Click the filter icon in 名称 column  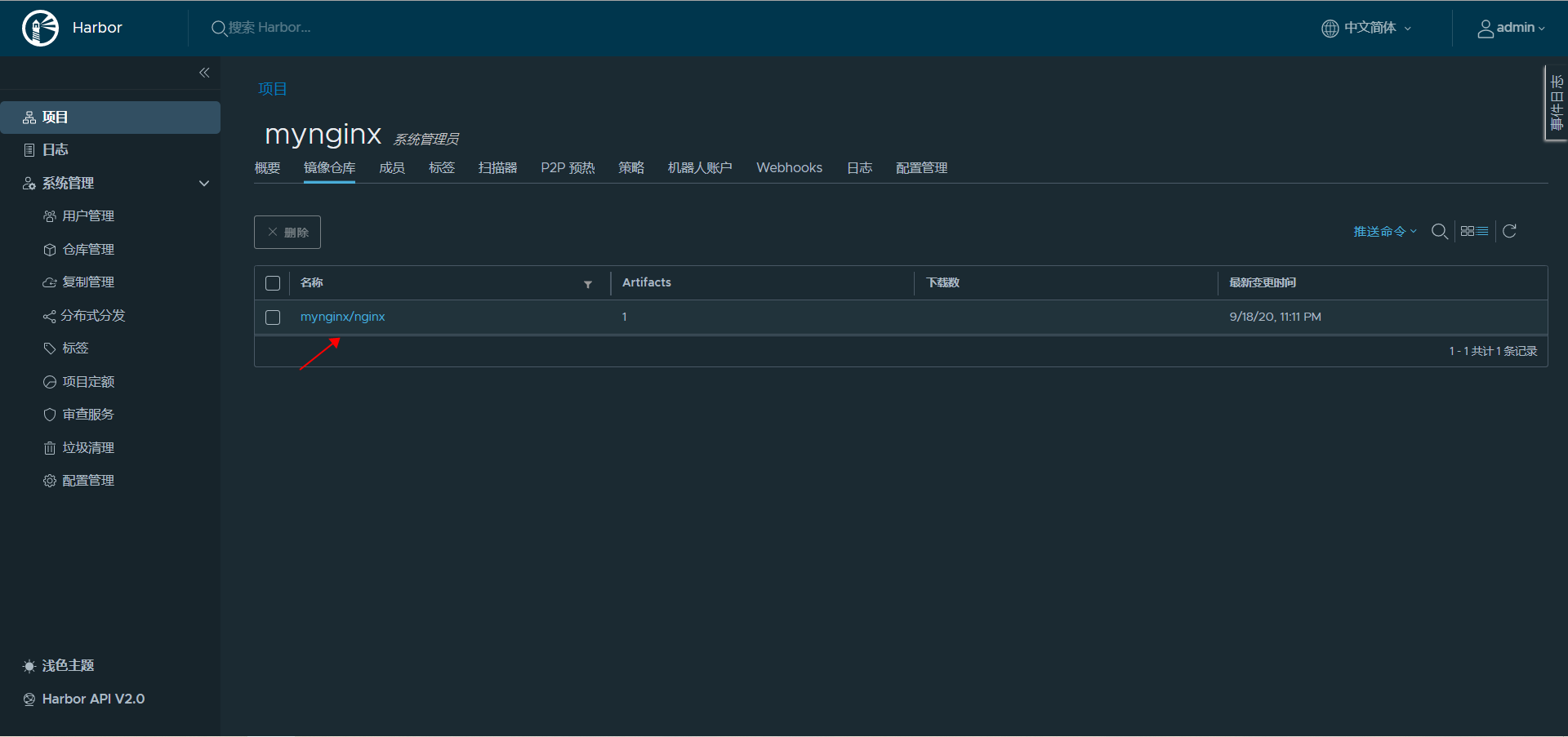[x=588, y=284]
